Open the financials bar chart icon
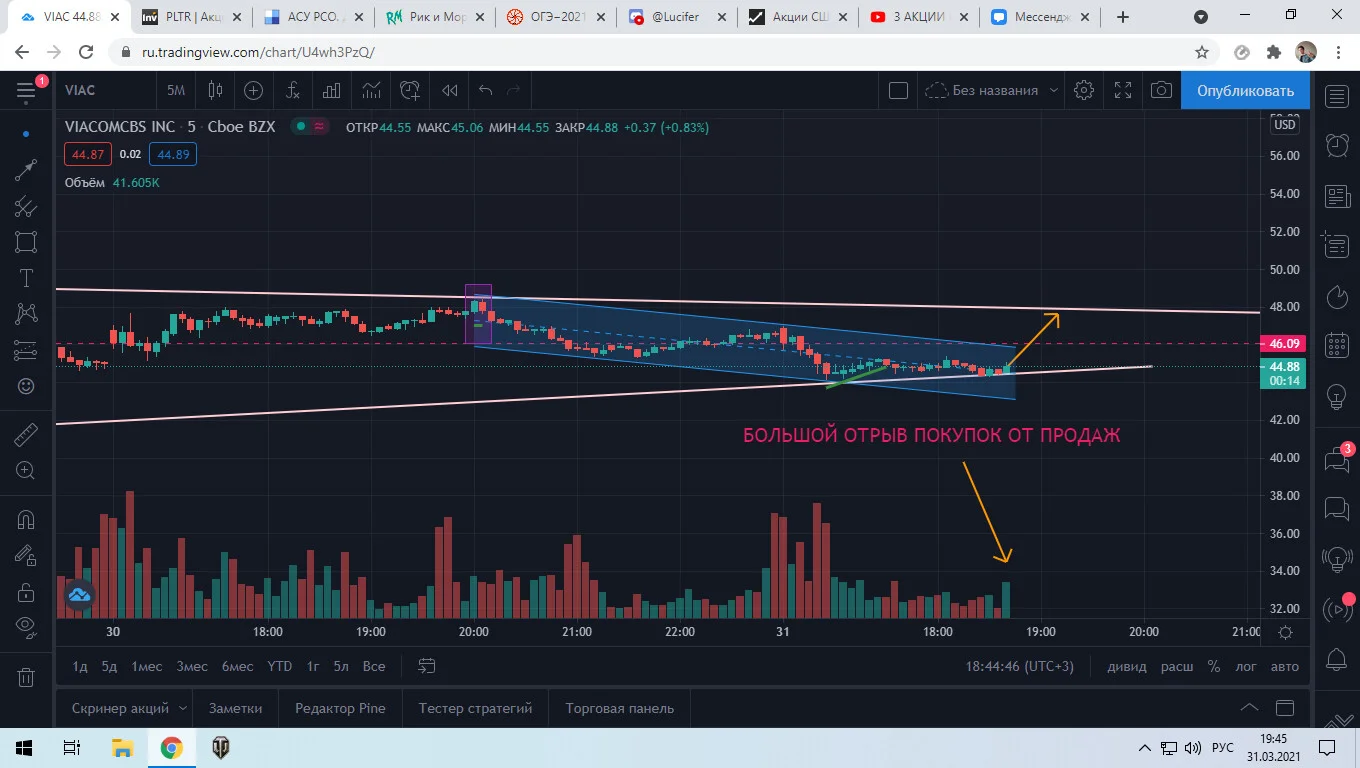Image resolution: width=1360 pixels, height=768 pixels. (332, 90)
